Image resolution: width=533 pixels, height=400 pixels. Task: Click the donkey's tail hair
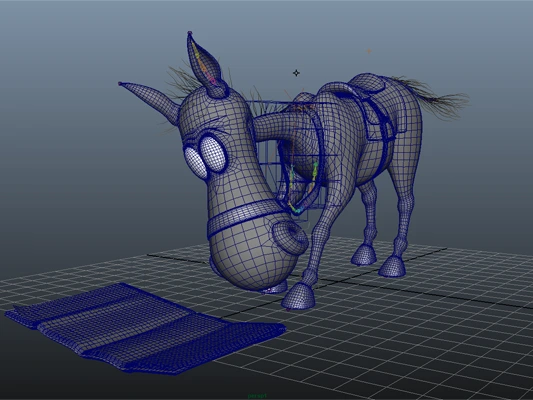click(x=433, y=96)
